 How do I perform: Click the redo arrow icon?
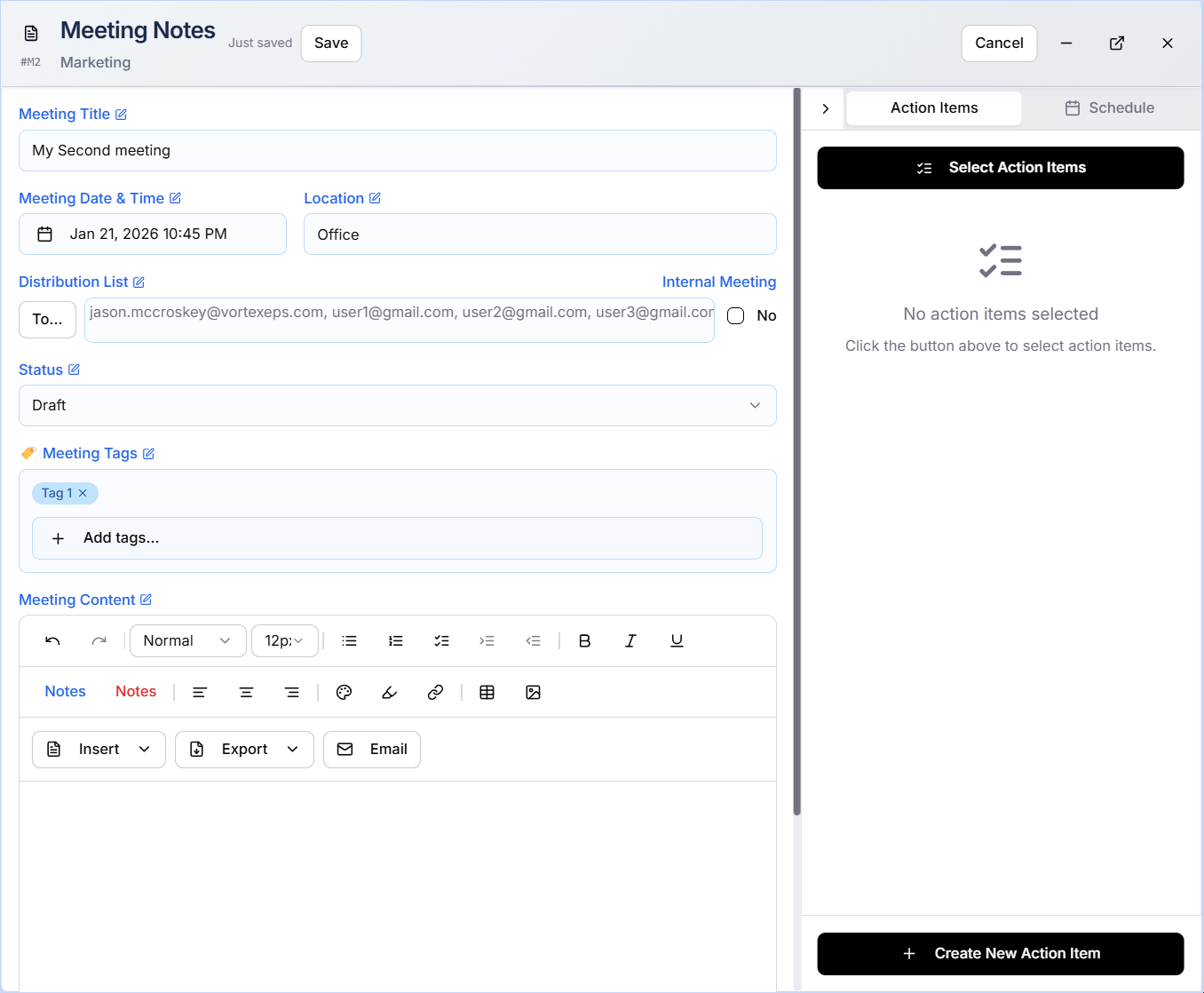[99, 640]
